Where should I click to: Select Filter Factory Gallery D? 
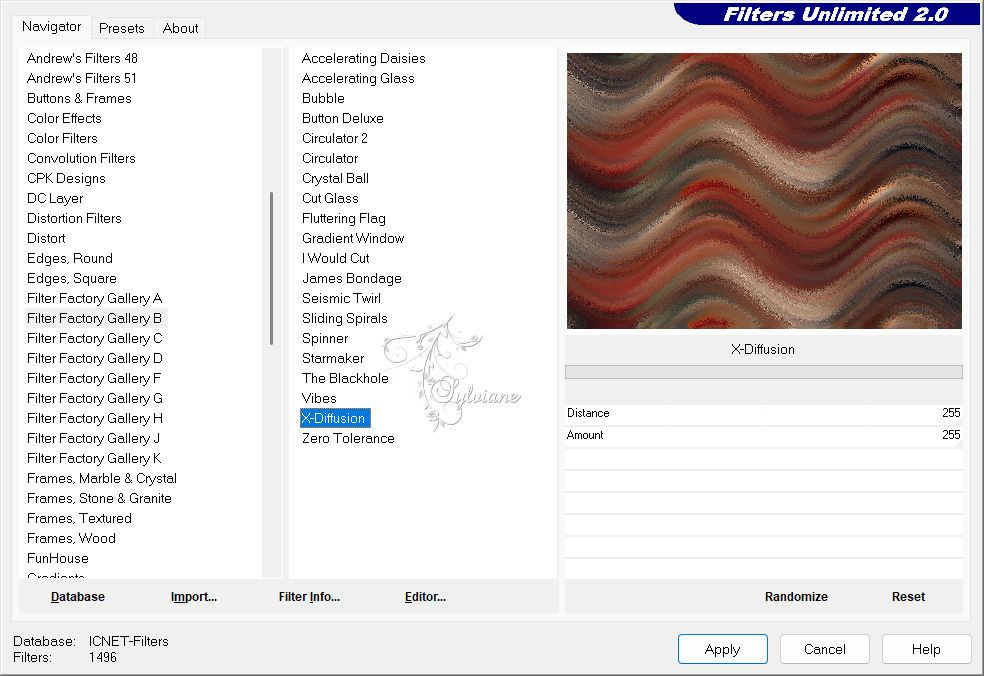coord(94,359)
